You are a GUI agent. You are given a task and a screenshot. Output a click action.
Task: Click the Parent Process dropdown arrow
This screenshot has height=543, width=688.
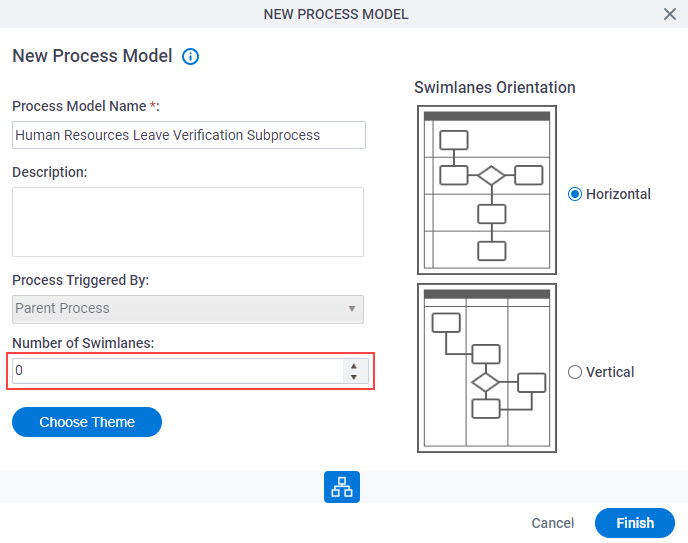[x=351, y=309]
